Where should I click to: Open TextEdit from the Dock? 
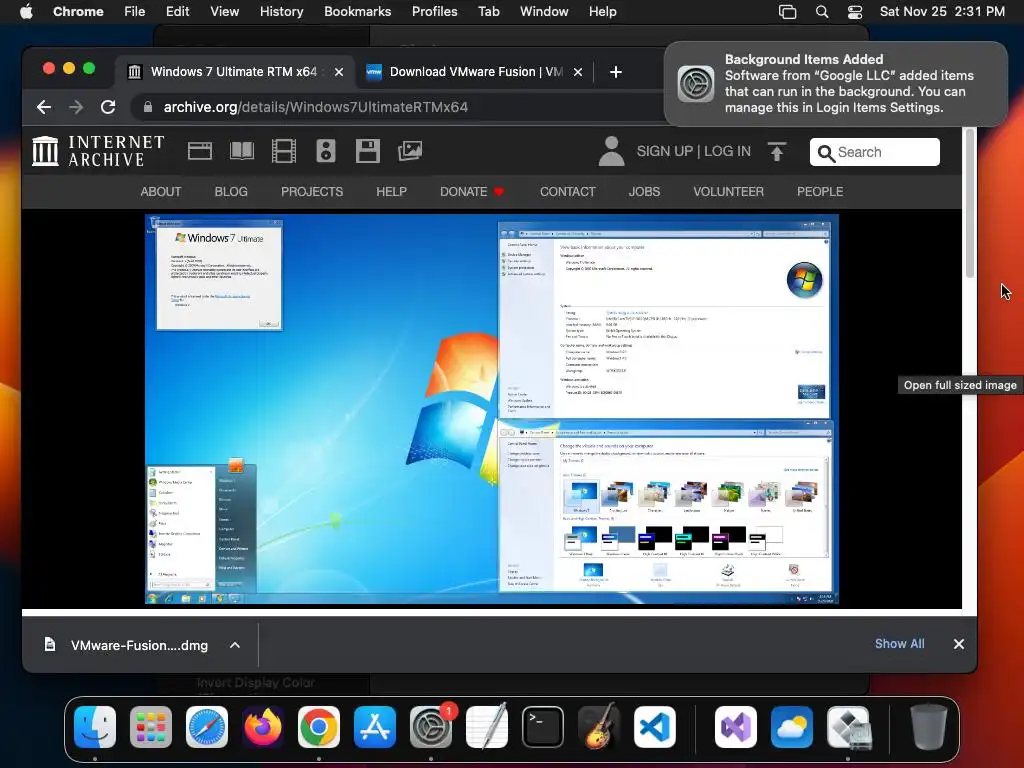point(487,727)
